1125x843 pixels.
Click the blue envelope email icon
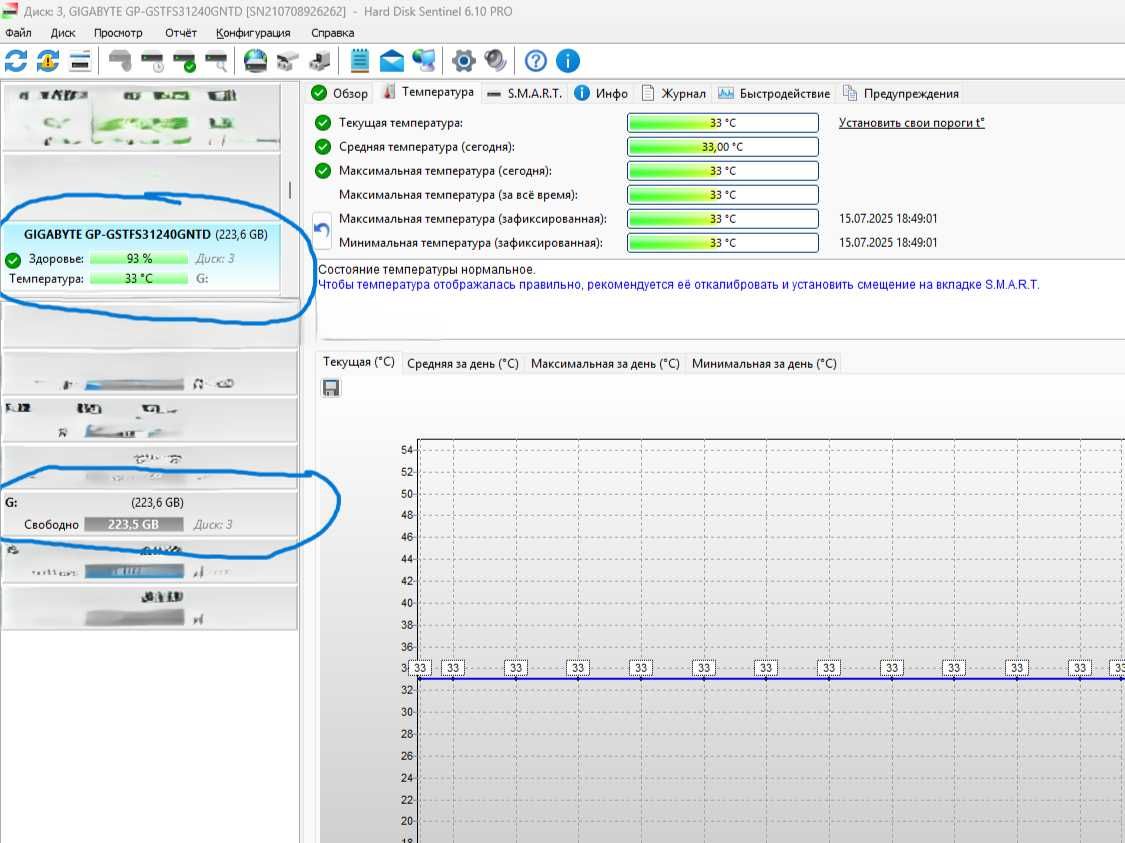392,61
